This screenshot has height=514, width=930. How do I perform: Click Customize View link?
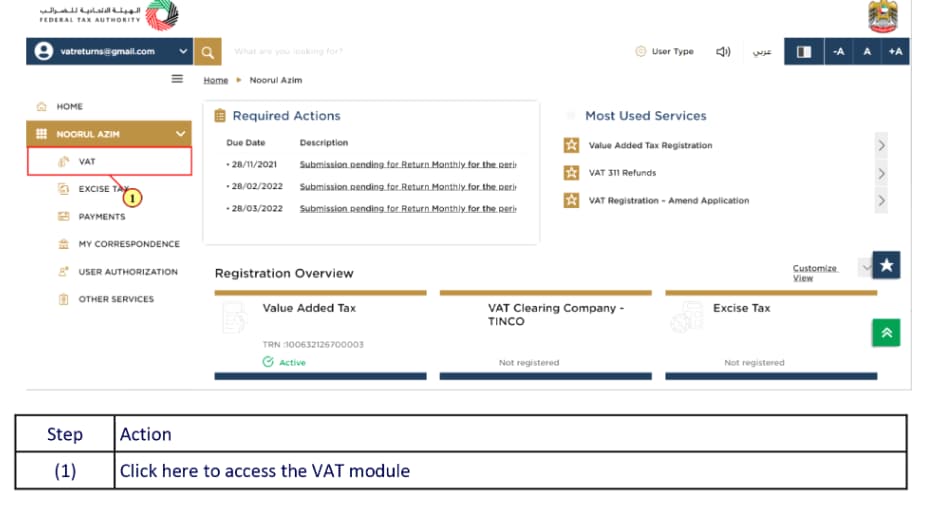(814, 273)
